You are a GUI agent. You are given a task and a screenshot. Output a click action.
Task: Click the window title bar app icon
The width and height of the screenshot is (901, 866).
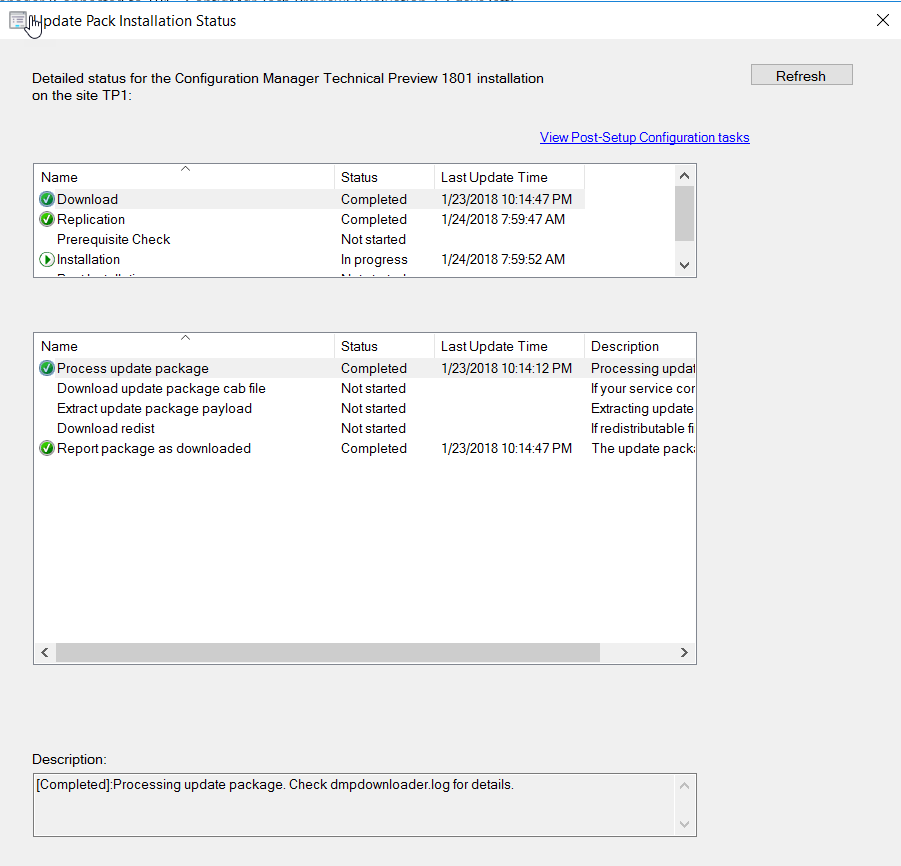[x=18, y=21]
